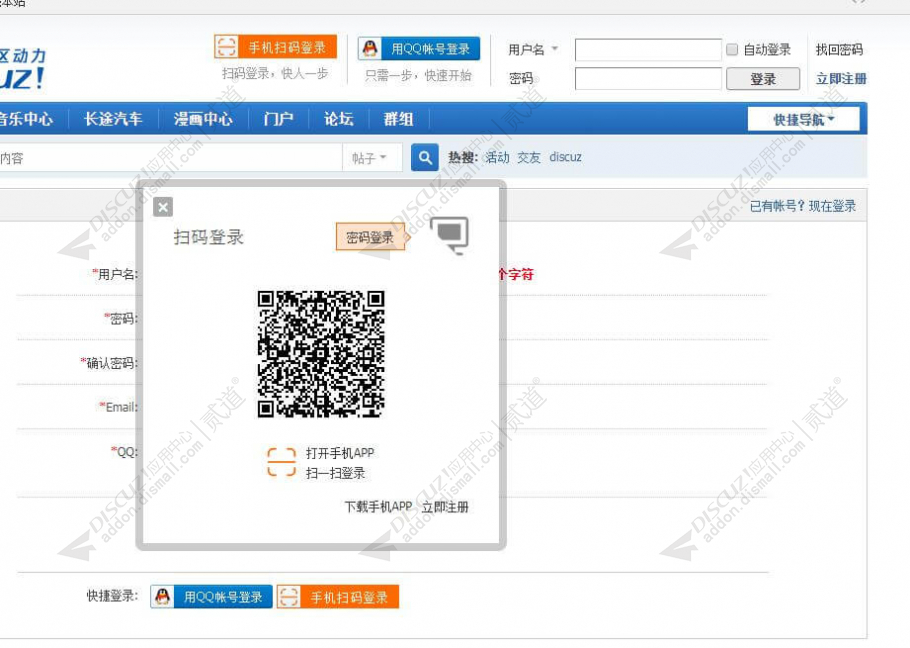Focus the header password input field
The image size is (910, 648).
648,79
